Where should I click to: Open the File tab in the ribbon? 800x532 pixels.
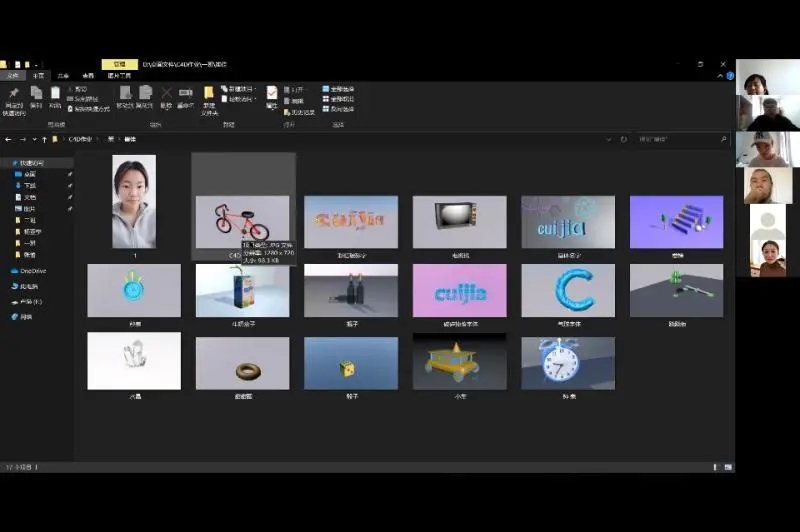(x=13, y=75)
